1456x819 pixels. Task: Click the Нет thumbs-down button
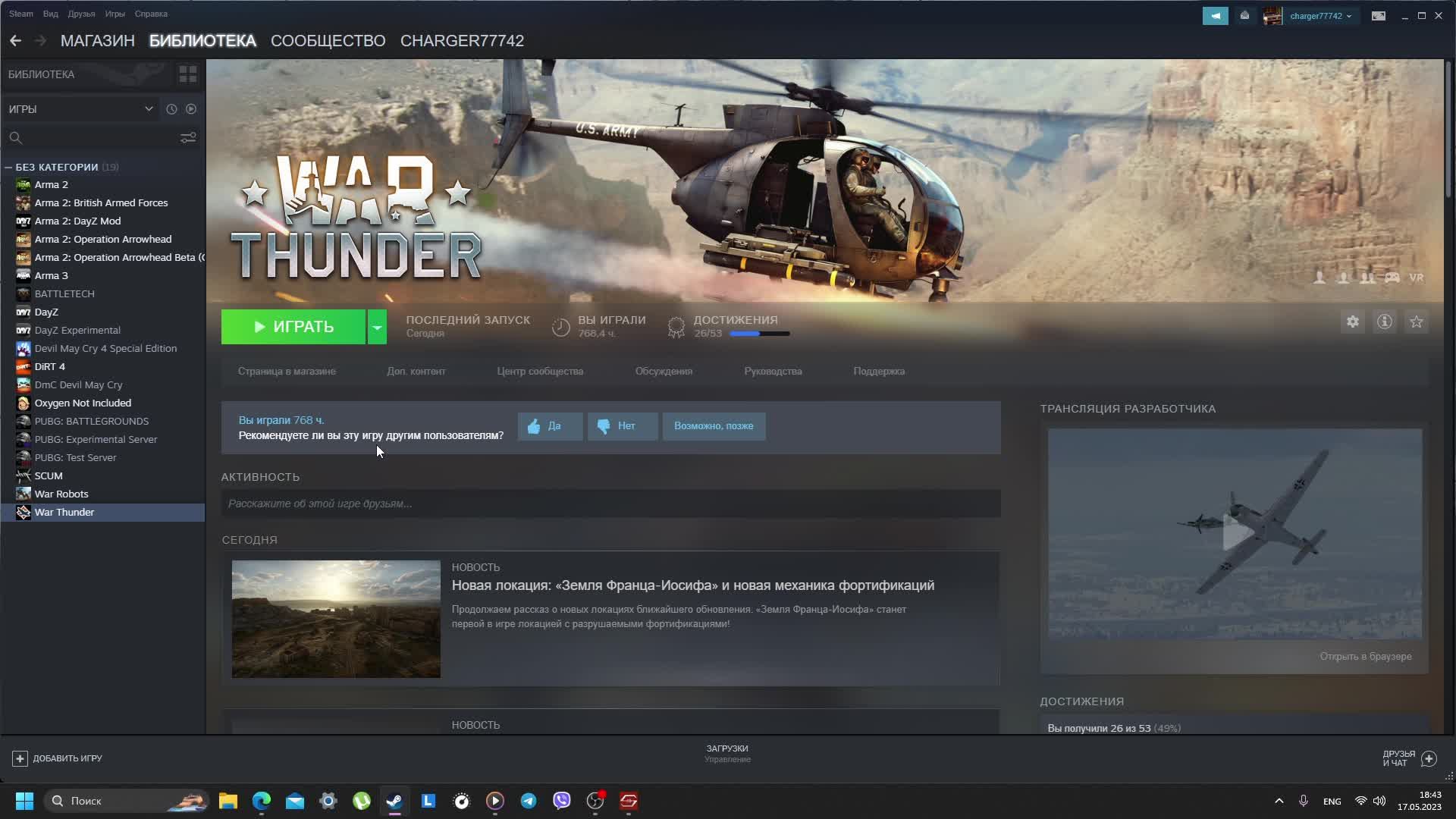point(623,426)
